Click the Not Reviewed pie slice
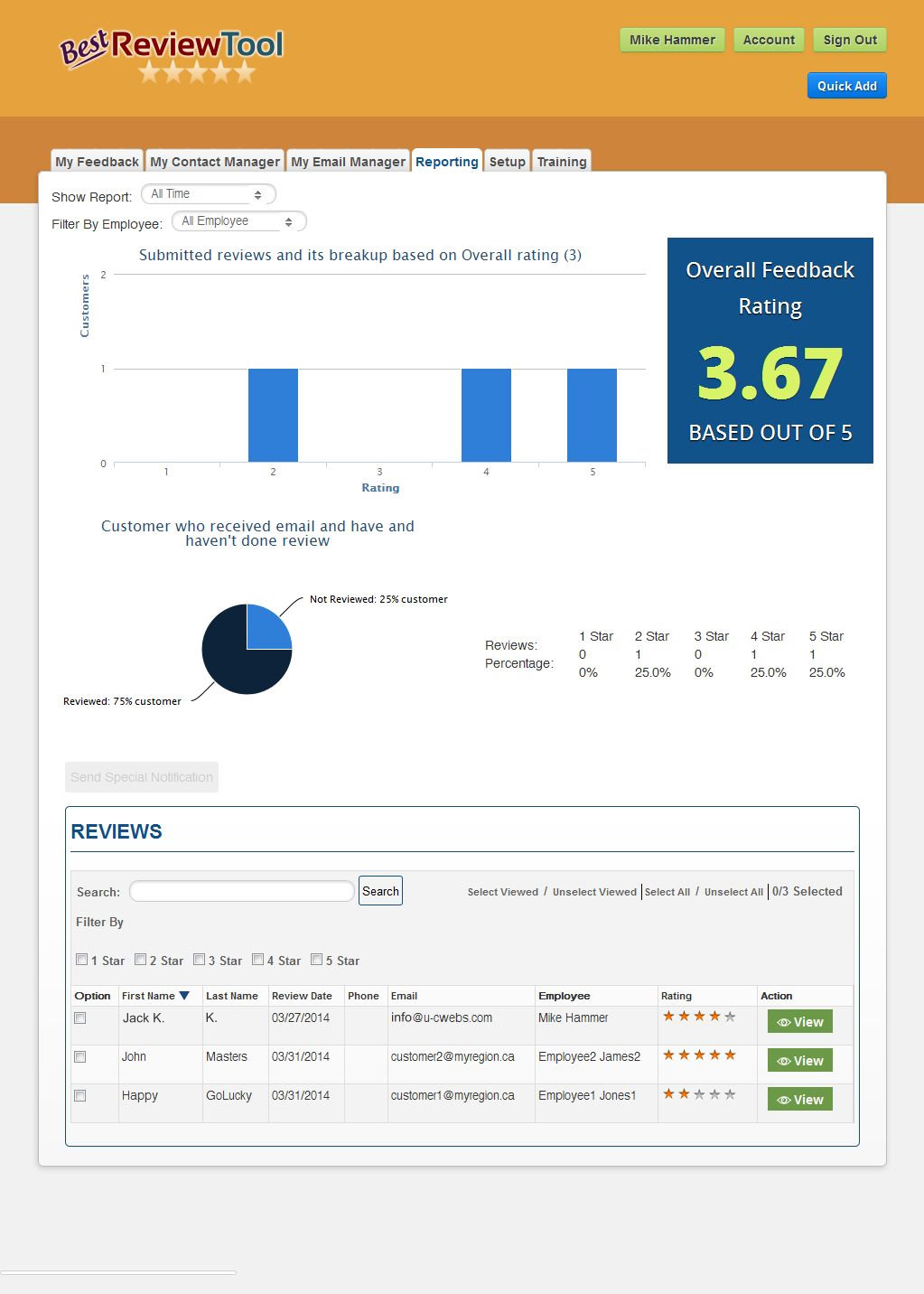The height and width of the screenshot is (1294, 924). (266, 629)
